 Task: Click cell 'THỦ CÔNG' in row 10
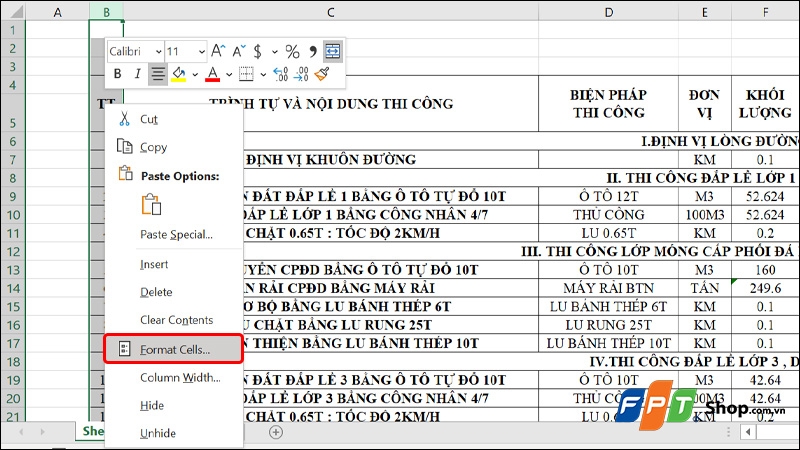[x=609, y=215]
